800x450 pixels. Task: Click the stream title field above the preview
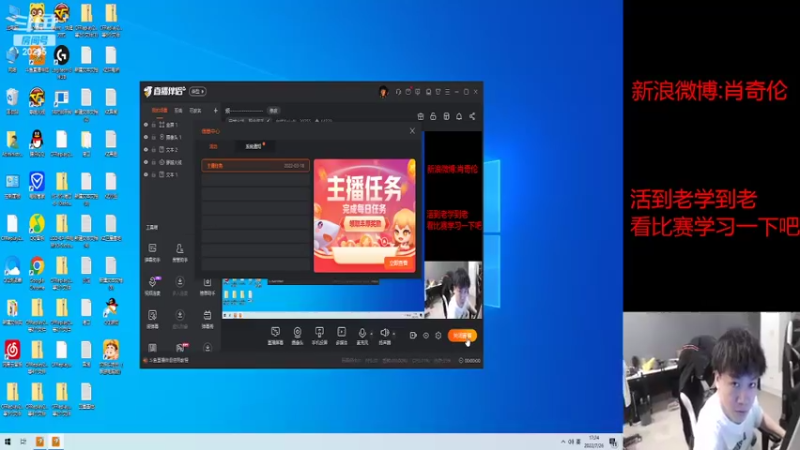(245, 110)
